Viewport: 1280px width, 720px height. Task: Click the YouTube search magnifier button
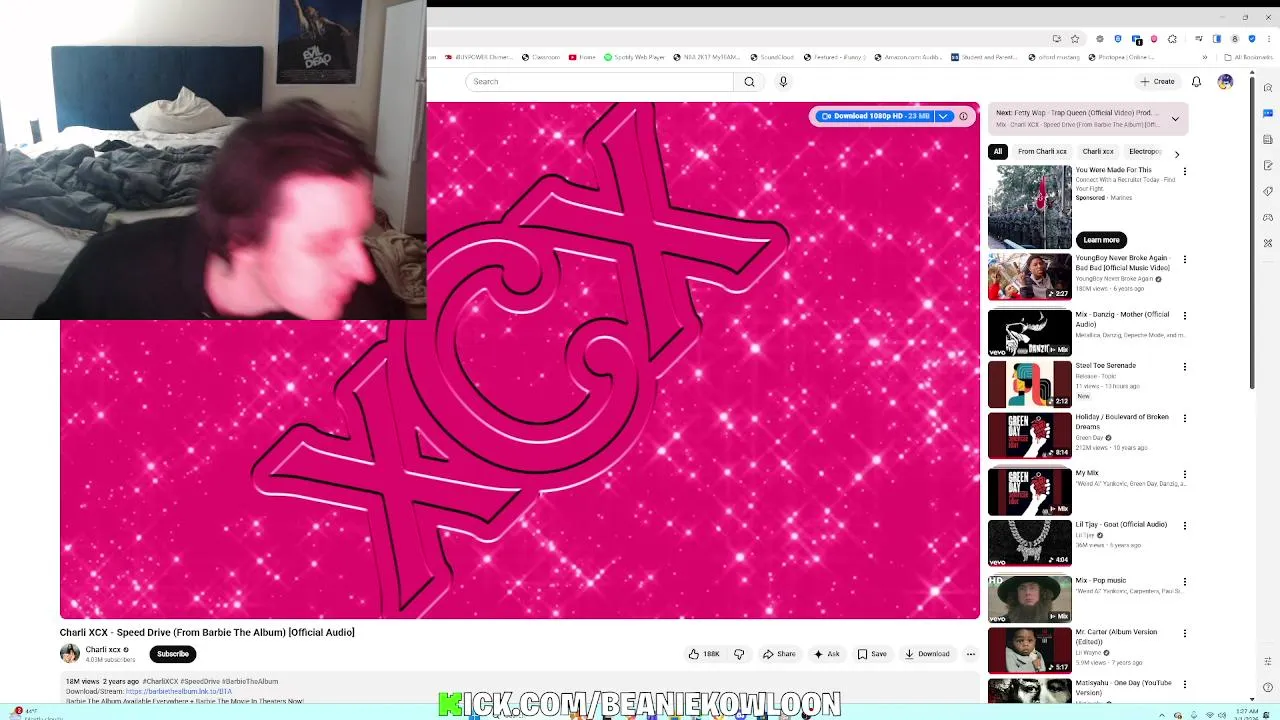[x=749, y=82]
